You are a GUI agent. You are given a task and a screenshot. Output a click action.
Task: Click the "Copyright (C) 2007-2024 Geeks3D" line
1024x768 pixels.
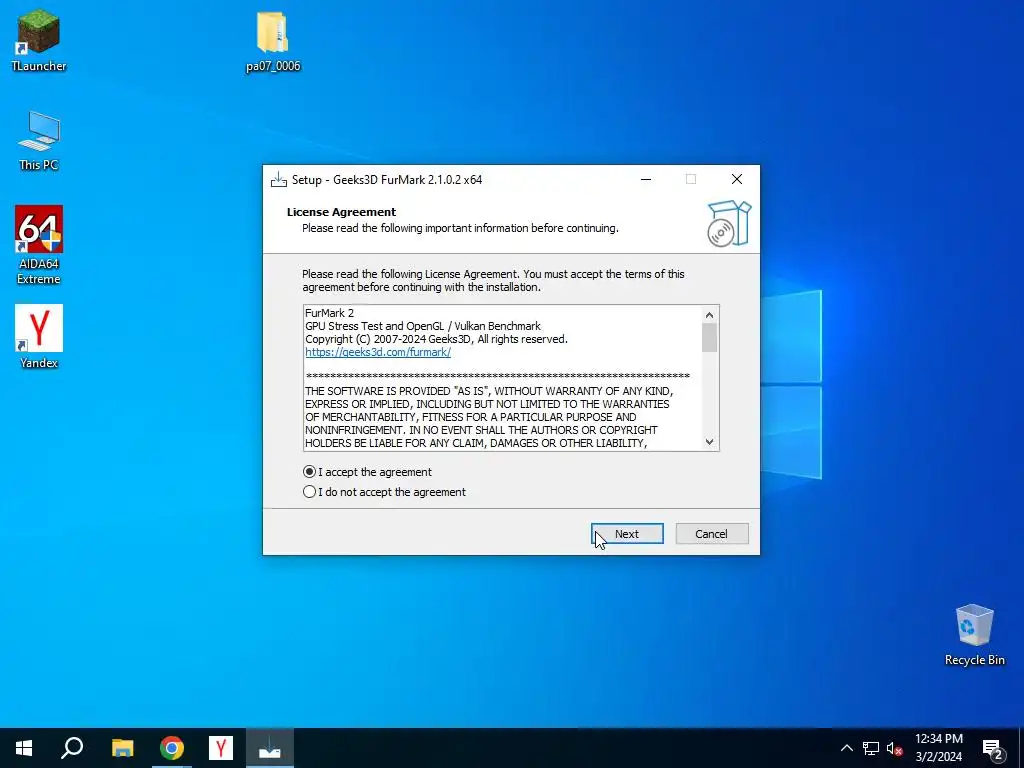click(436, 339)
